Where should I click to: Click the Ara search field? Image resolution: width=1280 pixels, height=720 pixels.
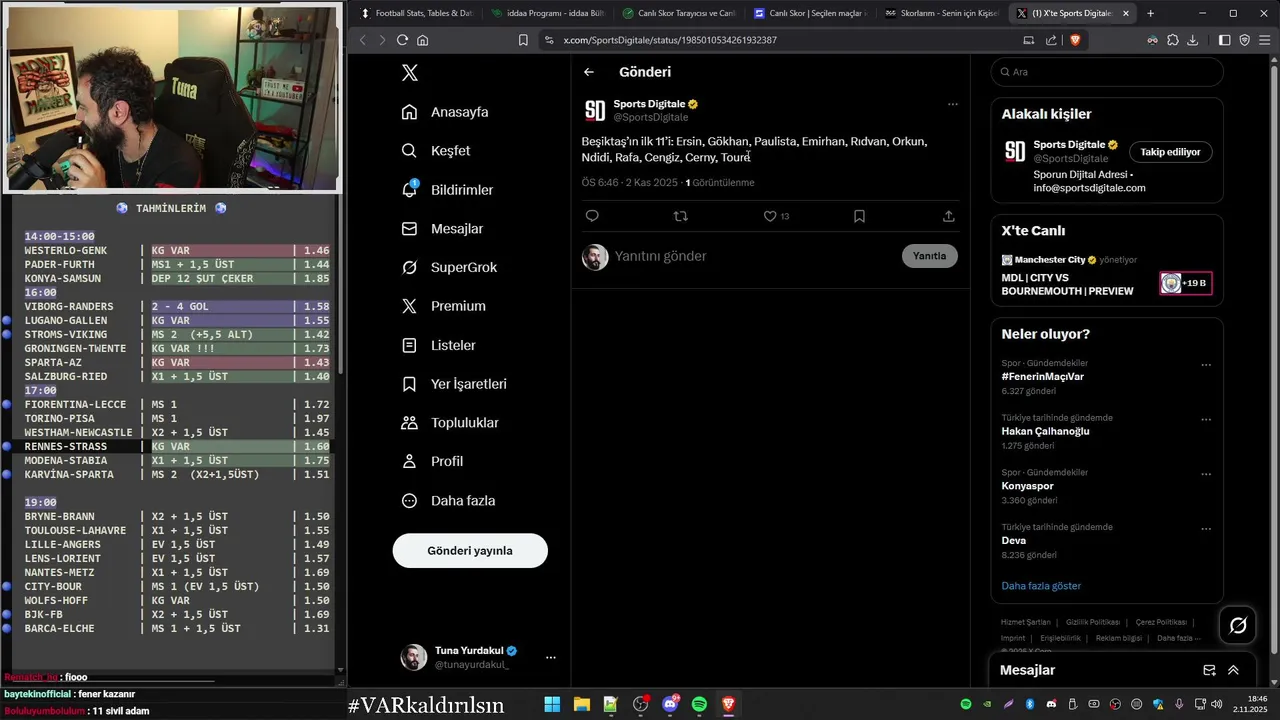pyautogui.click(x=1107, y=72)
